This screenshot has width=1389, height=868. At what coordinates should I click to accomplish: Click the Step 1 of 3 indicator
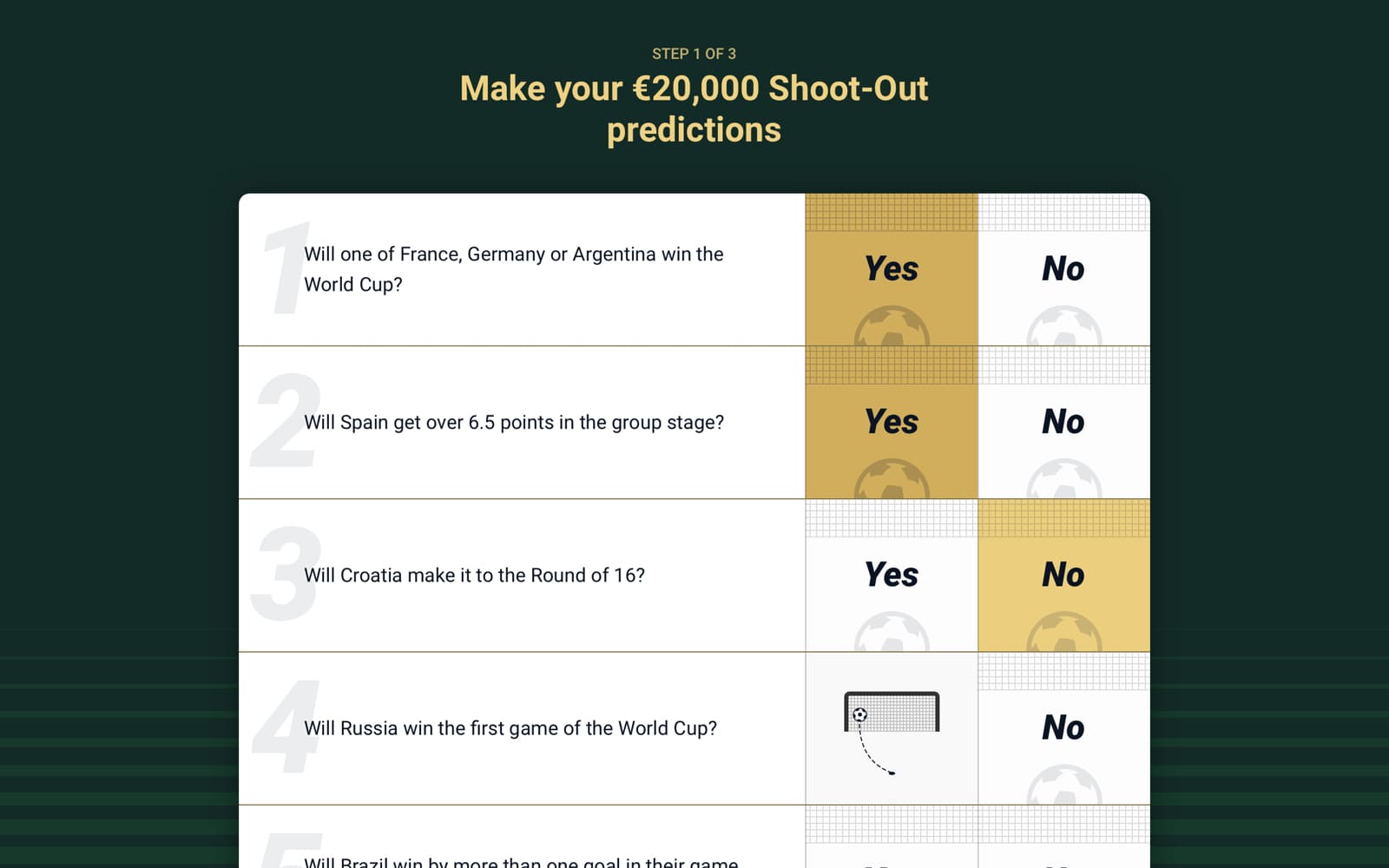click(x=694, y=54)
